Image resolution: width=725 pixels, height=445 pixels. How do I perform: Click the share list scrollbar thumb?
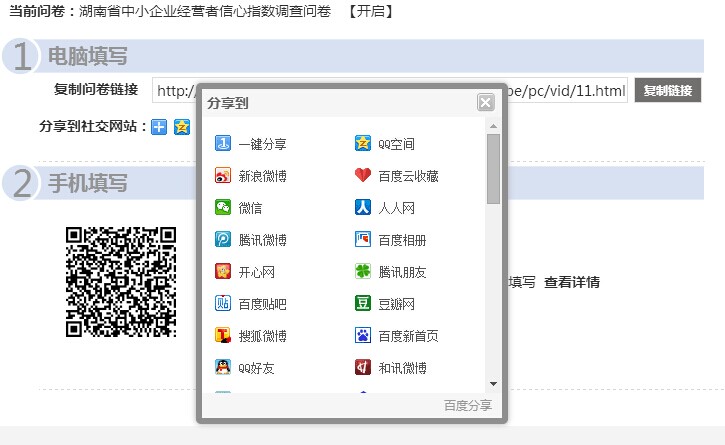pos(493,169)
